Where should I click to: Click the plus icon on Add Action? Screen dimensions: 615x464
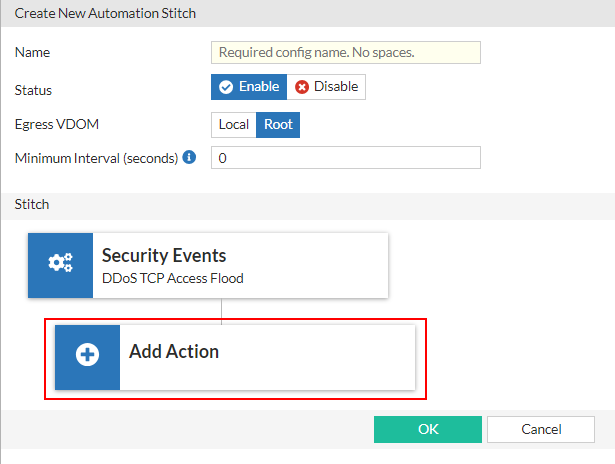(87, 356)
